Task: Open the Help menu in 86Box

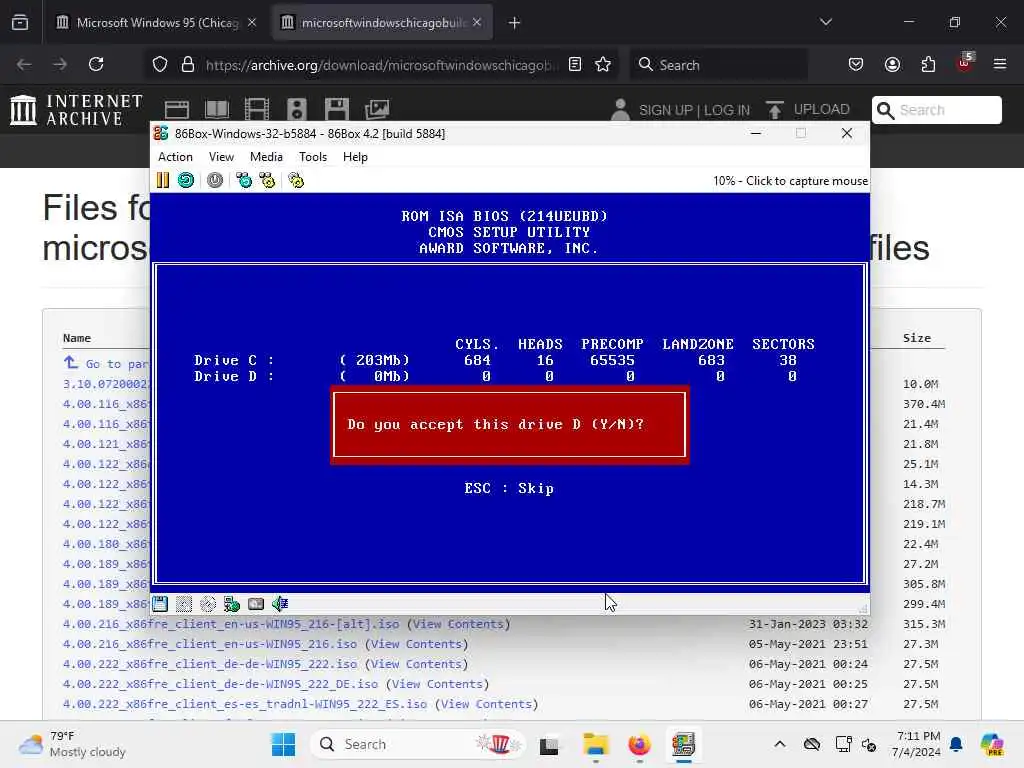Action: 355,157
